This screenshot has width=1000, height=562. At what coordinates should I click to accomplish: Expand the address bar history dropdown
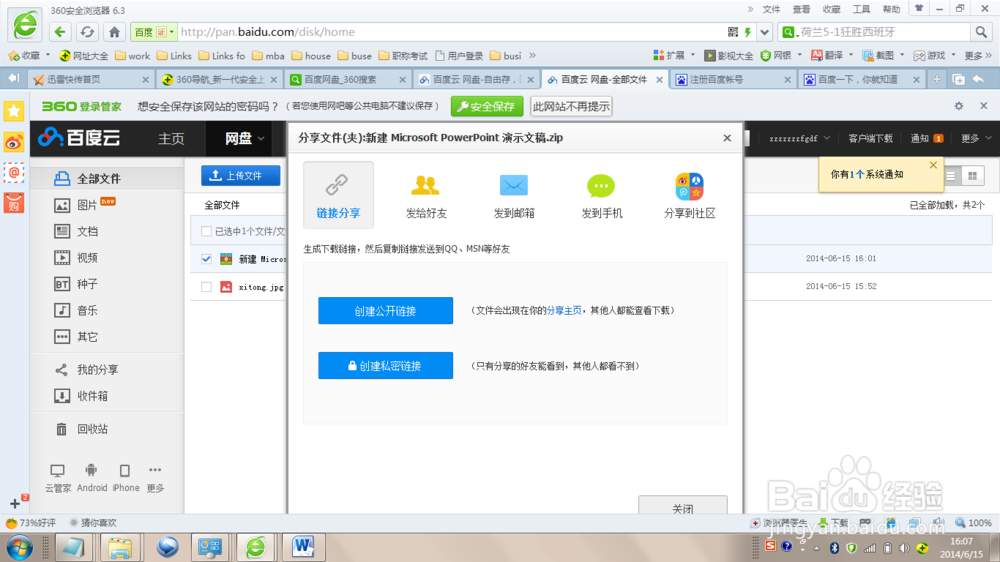click(764, 32)
